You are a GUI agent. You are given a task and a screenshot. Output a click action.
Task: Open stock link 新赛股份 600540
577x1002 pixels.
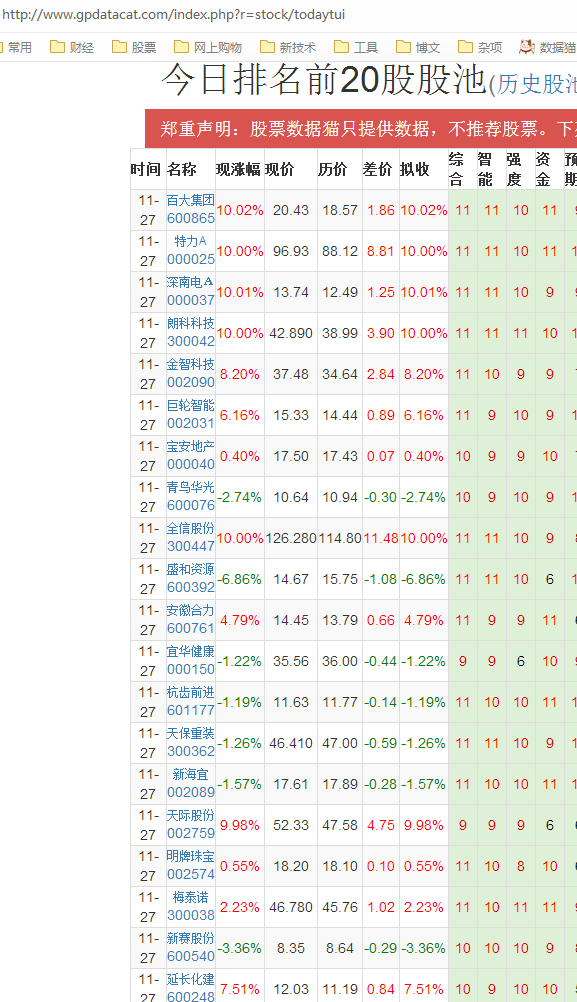pyautogui.click(x=190, y=947)
